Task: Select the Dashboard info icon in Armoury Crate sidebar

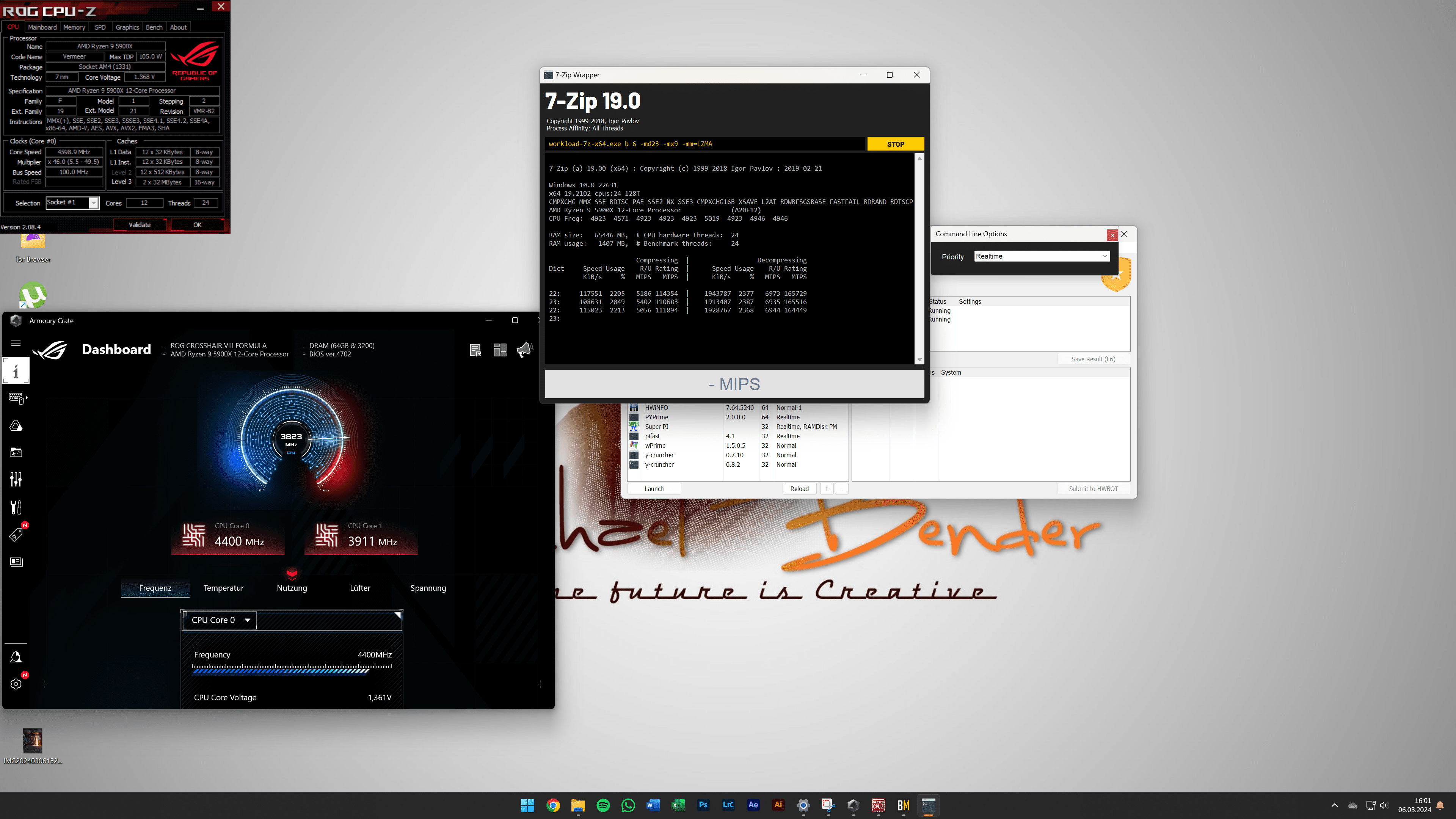Action: [16, 371]
